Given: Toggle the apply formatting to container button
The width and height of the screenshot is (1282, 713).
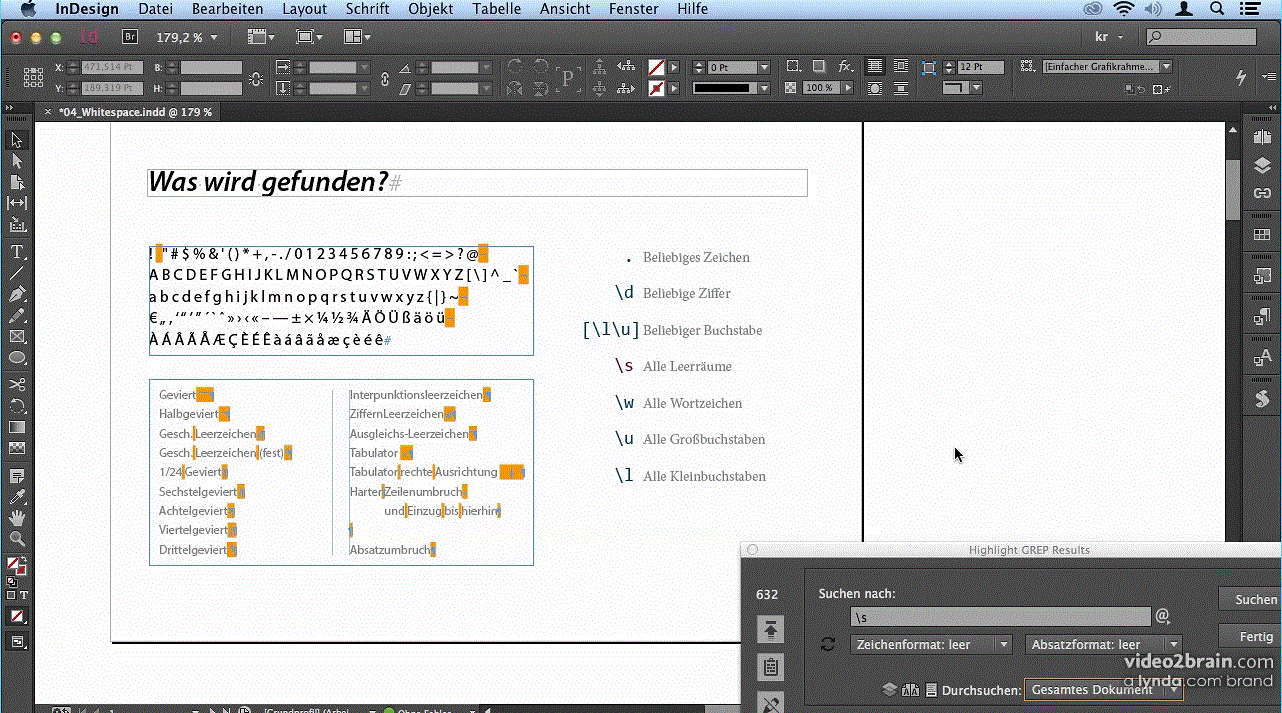Looking at the screenshot, I should (11, 595).
